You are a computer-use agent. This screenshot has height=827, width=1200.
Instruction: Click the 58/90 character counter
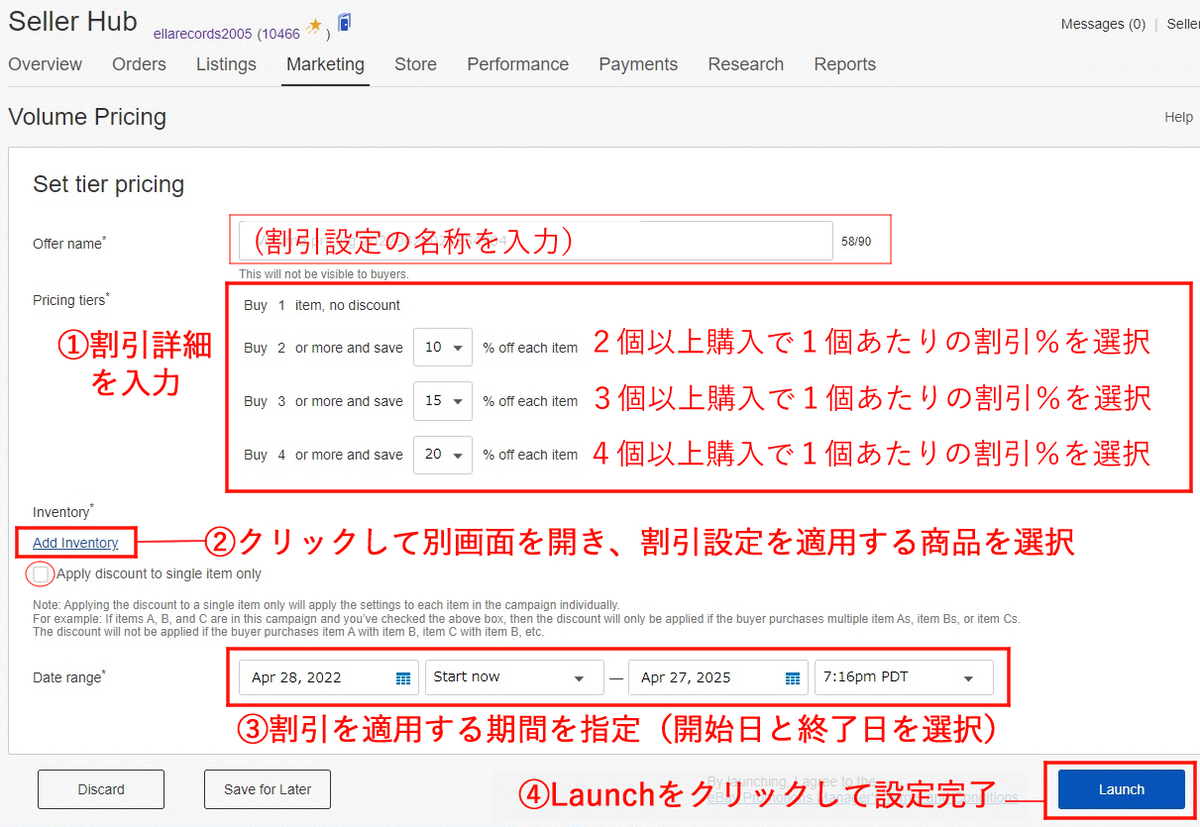856,241
